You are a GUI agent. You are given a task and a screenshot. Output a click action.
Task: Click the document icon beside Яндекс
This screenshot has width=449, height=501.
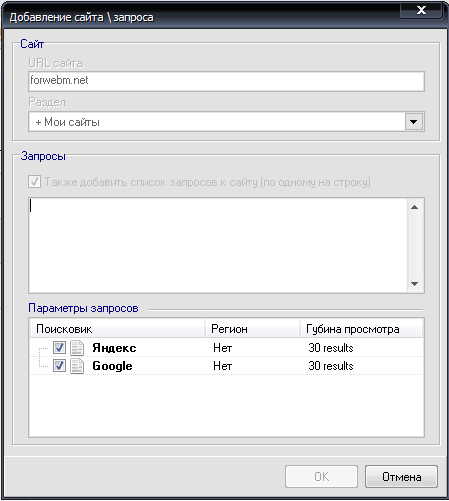tap(77, 348)
